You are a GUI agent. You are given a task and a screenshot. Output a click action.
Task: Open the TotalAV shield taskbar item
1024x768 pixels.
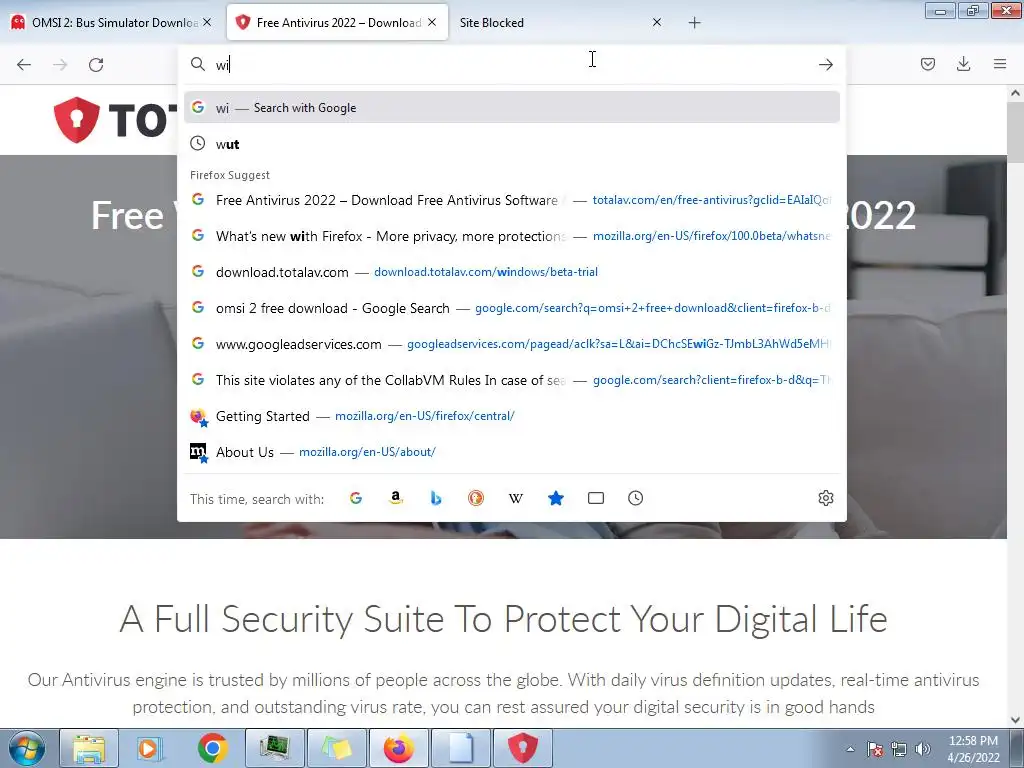click(523, 748)
